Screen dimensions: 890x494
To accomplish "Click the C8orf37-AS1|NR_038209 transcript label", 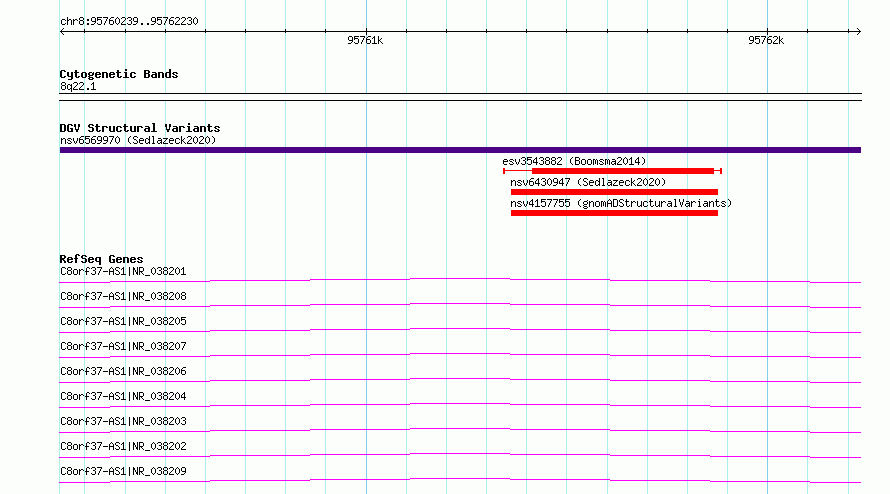I will (x=123, y=471).
